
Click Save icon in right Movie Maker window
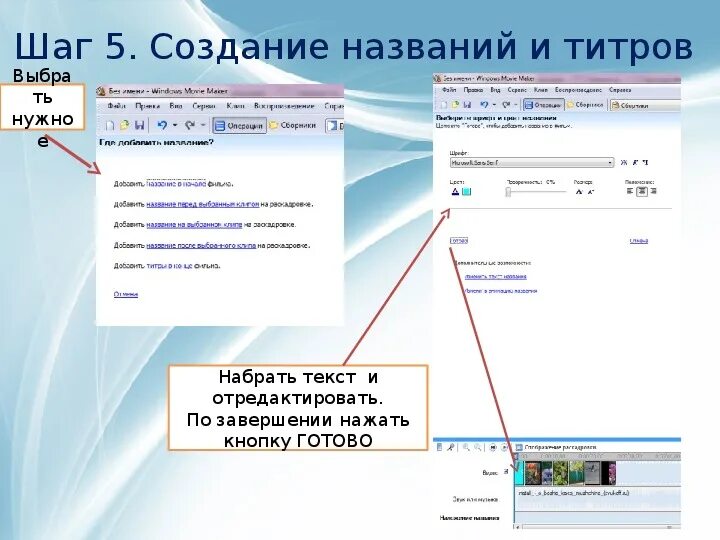click(467, 105)
